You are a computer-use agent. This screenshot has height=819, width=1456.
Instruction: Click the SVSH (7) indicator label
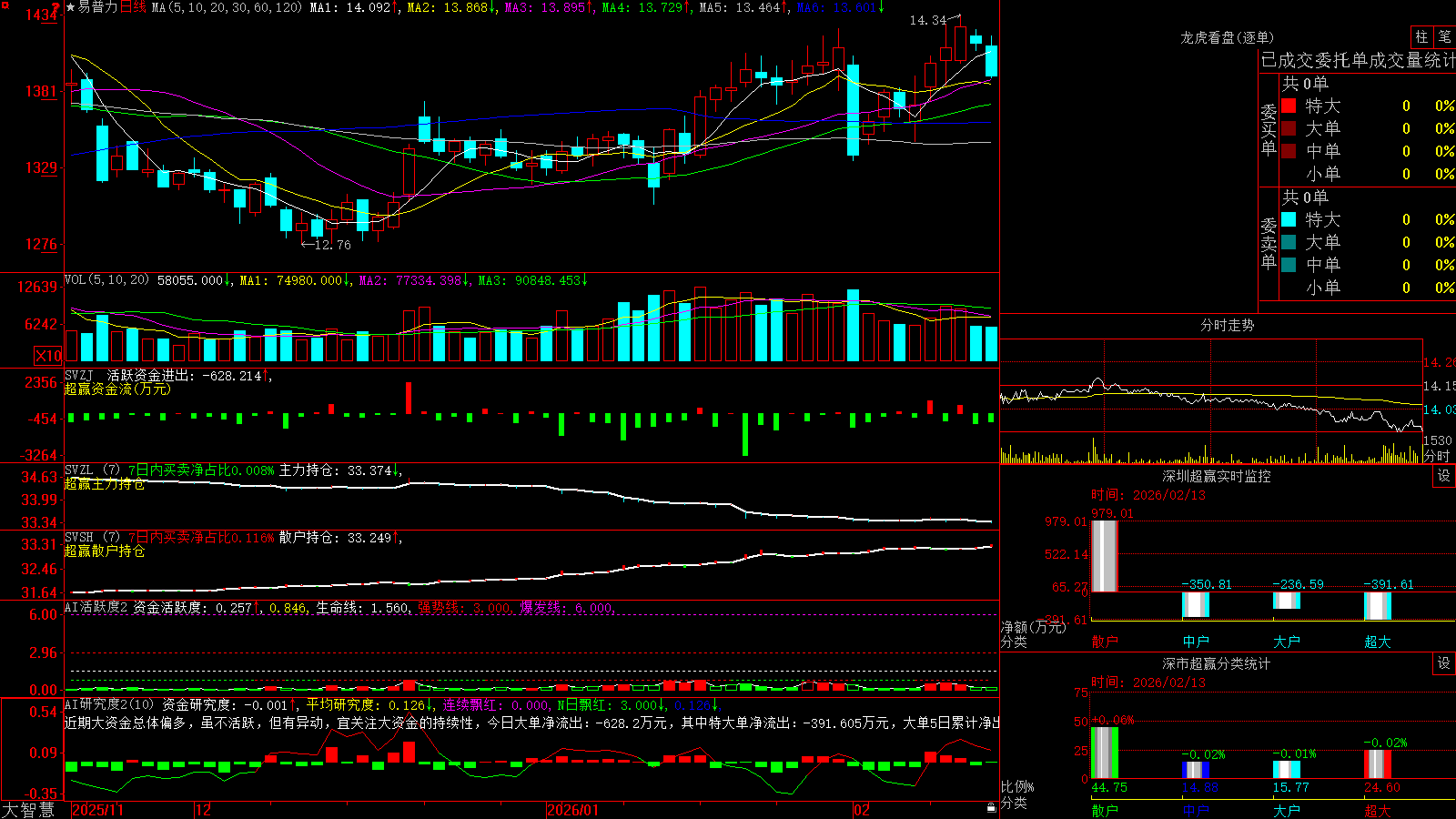tap(92, 538)
